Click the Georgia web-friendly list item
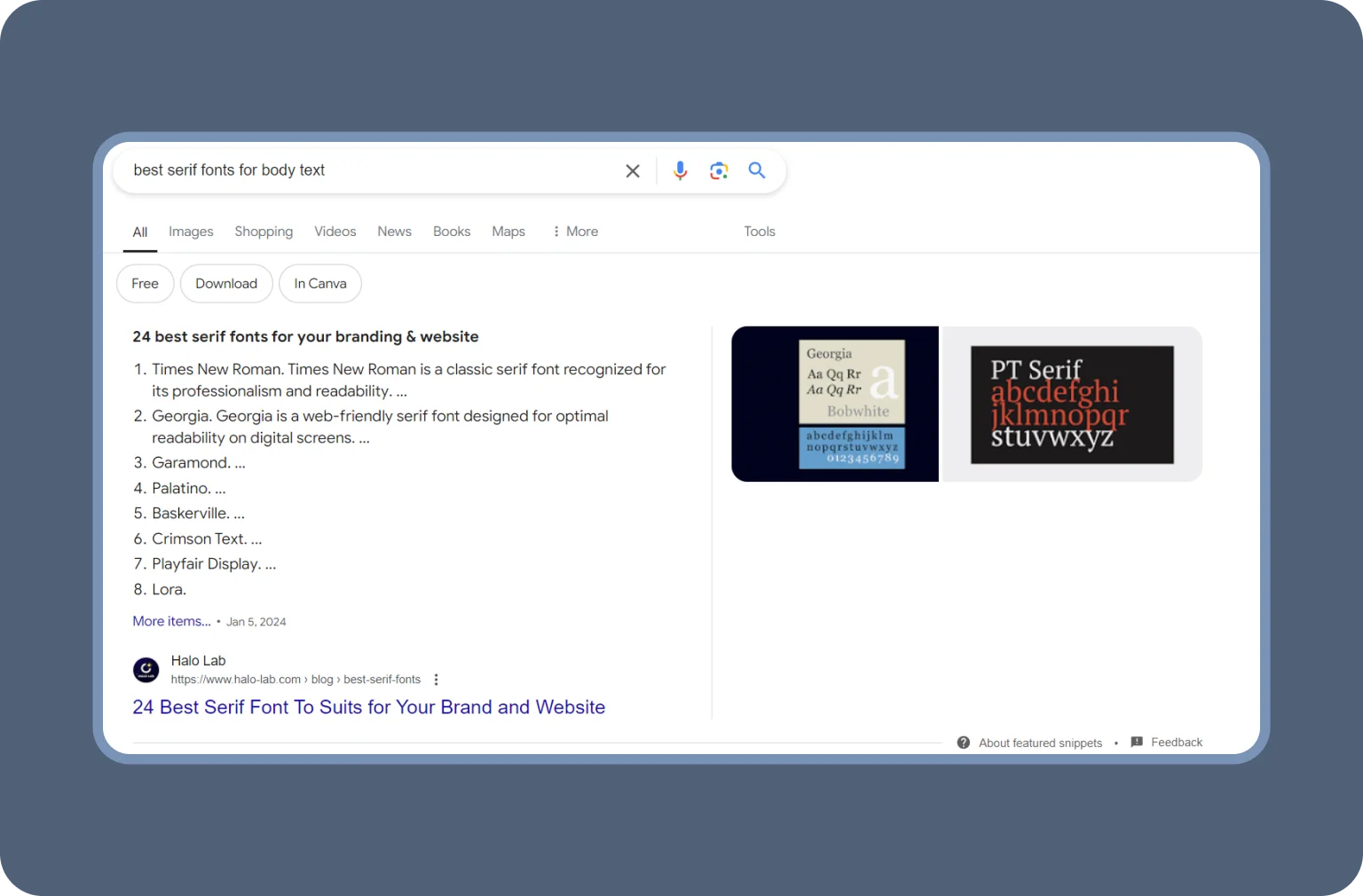 tap(380, 427)
